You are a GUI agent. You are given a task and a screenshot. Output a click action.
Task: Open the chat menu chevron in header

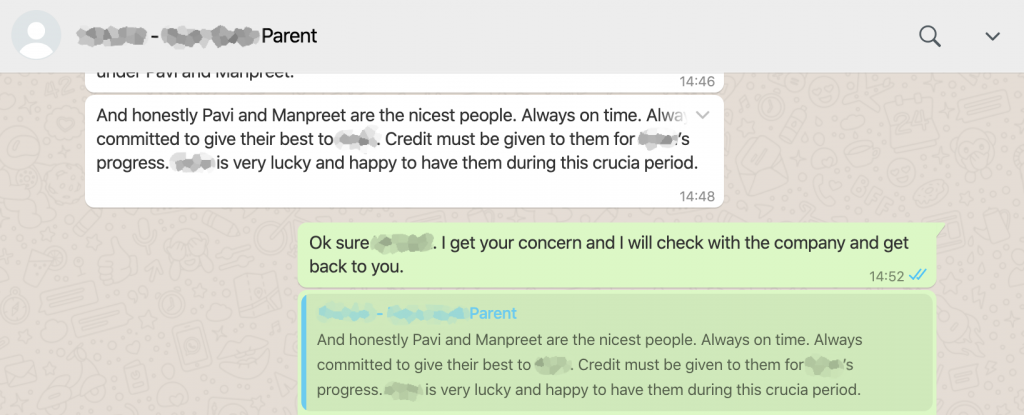[x=992, y=36]
